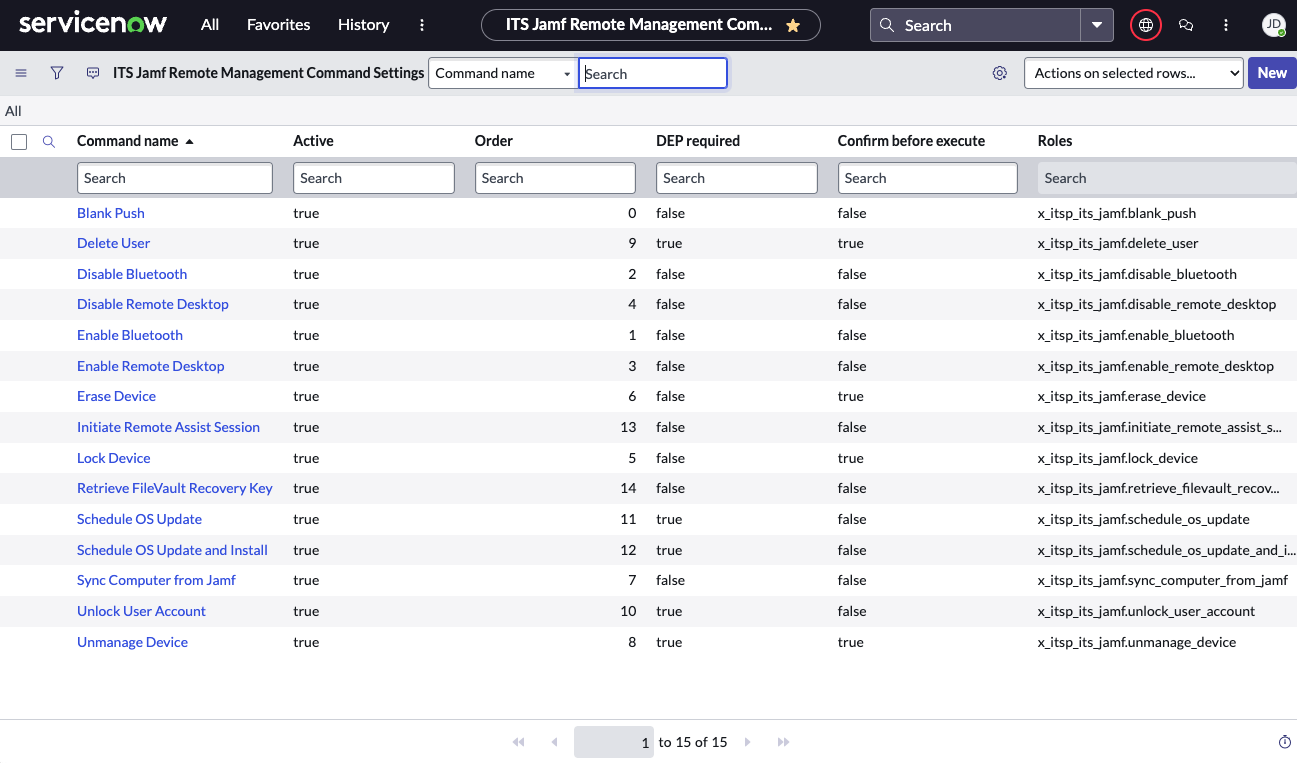1297x763 pixels.
Task: Toggle column search row magnifier icon
Action: click(x=48, y=142)
